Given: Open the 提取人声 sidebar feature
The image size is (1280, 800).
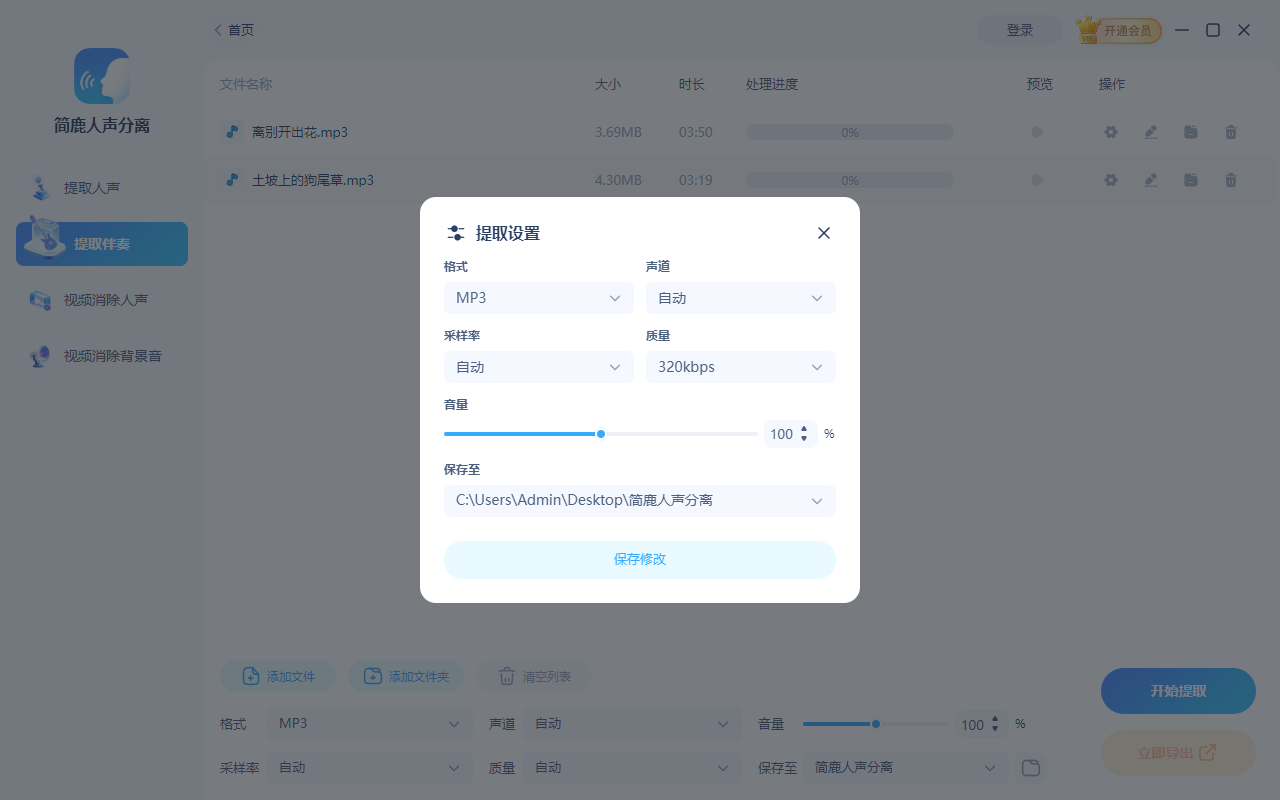Looking at the screenshot, I should click(100, 187).
